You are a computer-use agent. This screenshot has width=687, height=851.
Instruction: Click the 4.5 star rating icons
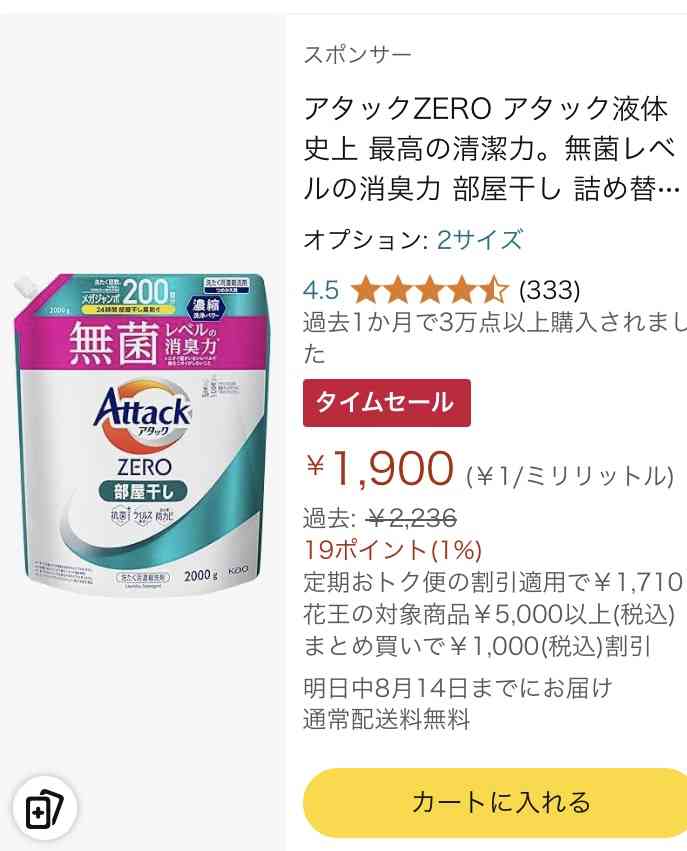[x=429, y=290]
